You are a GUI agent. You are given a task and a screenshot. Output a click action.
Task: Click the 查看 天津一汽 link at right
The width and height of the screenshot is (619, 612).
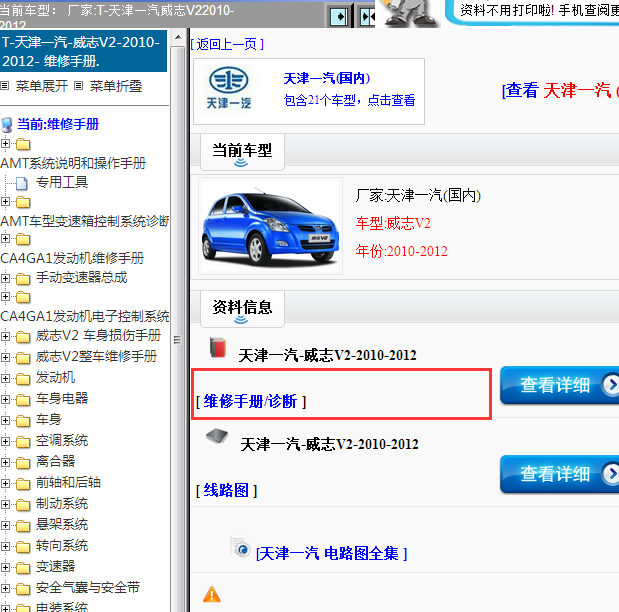point(560,90)
